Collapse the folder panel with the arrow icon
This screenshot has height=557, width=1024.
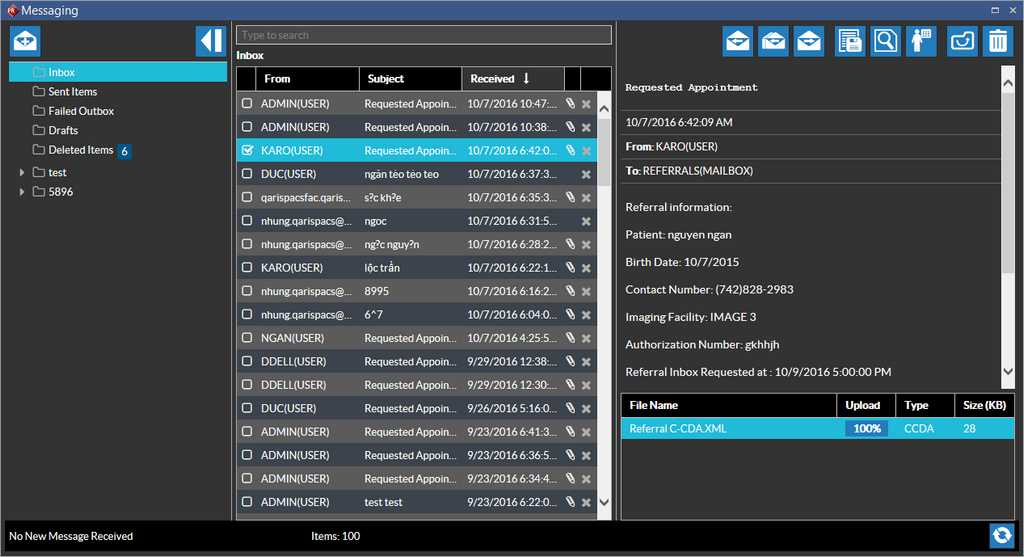point(211,41)
